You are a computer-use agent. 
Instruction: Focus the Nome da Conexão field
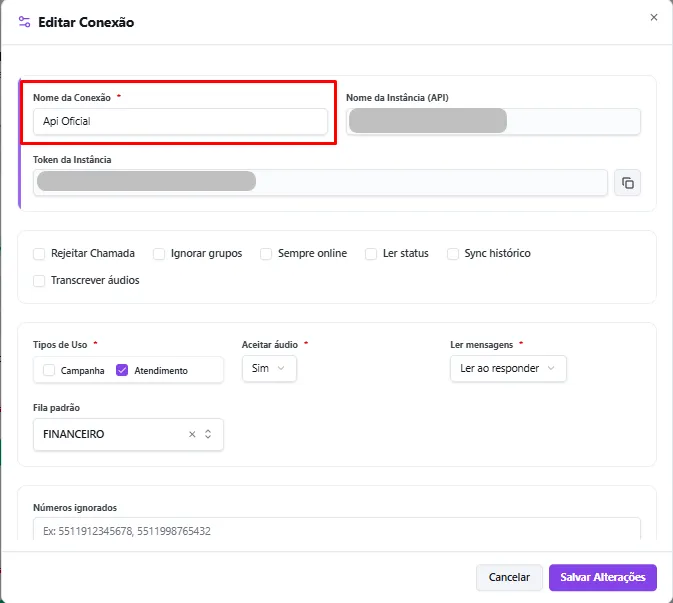(180, 121)
